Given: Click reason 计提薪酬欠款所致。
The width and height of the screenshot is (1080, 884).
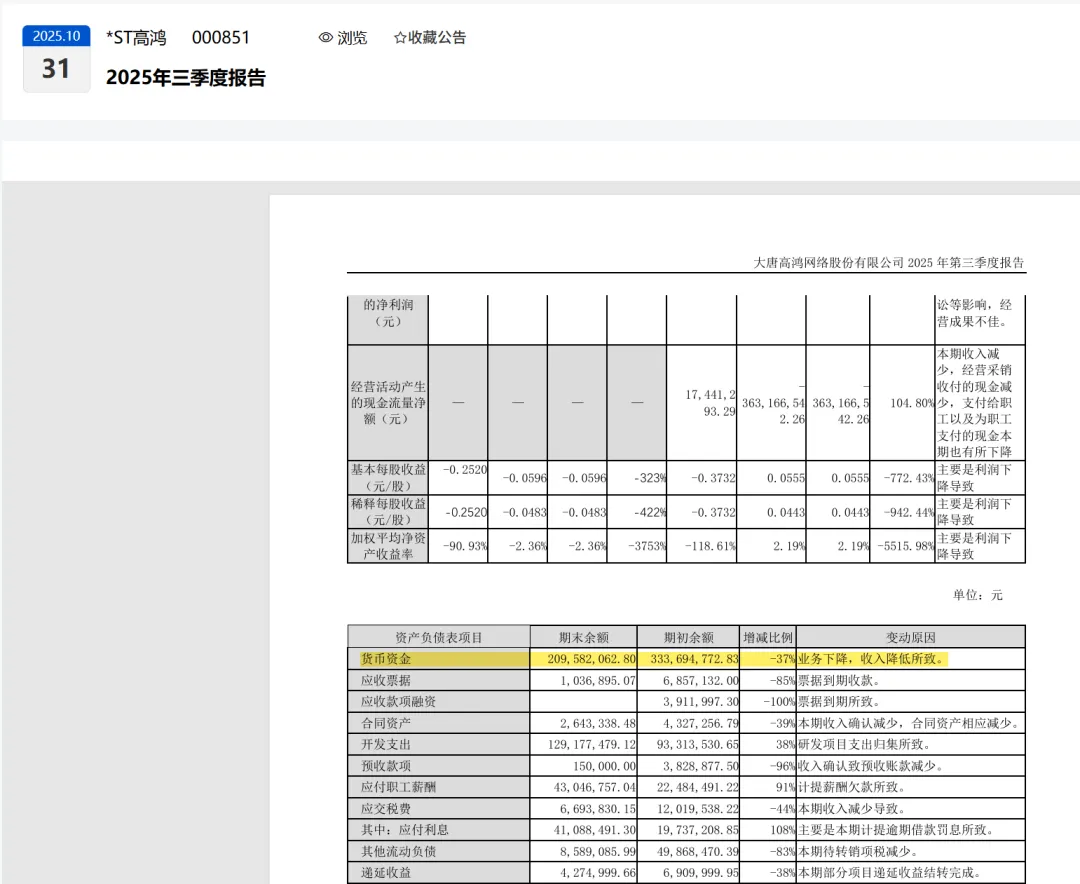Looking at the screenshot, I should 853,787.
